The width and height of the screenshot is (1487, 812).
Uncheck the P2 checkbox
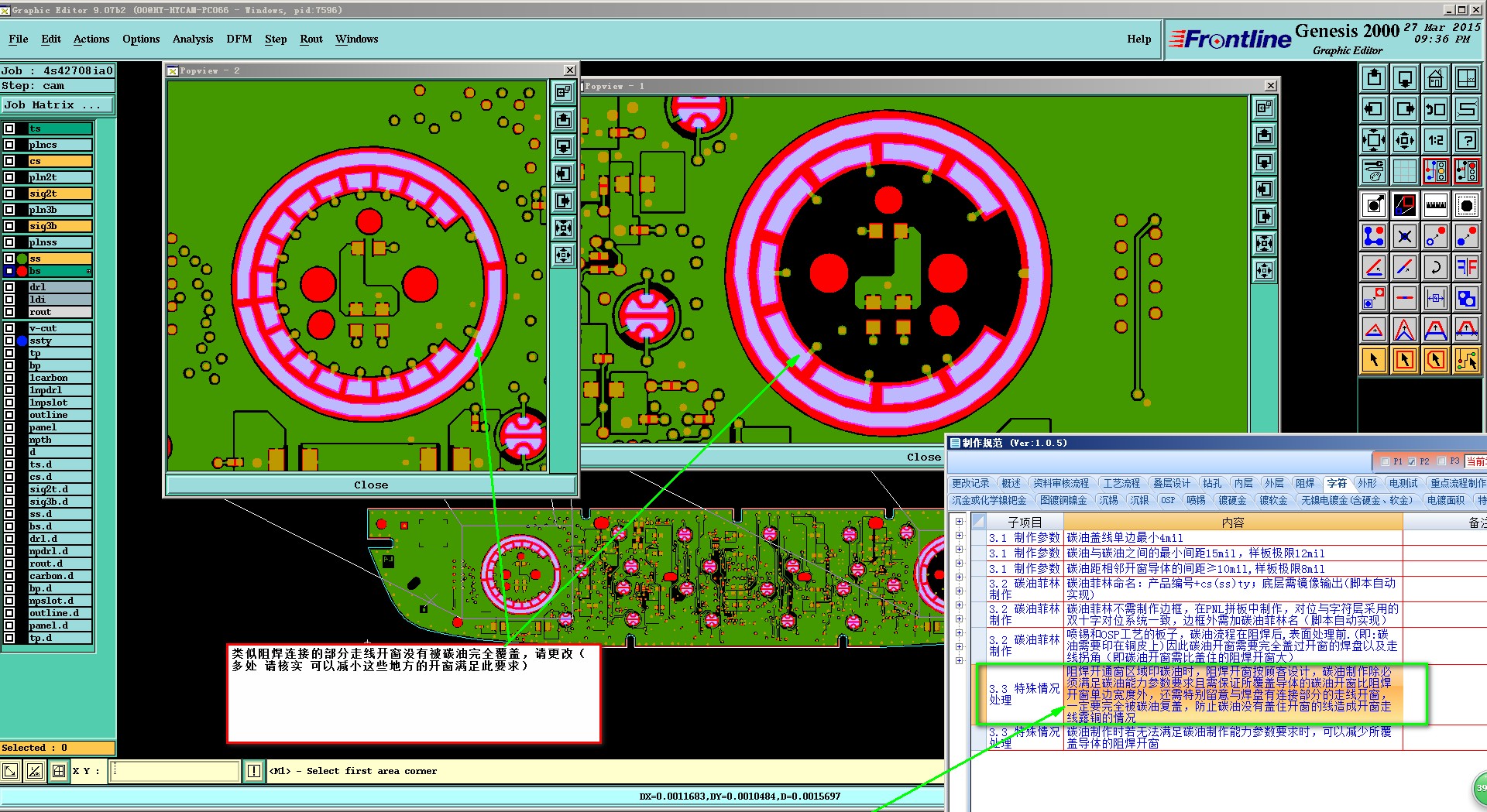1412,461
